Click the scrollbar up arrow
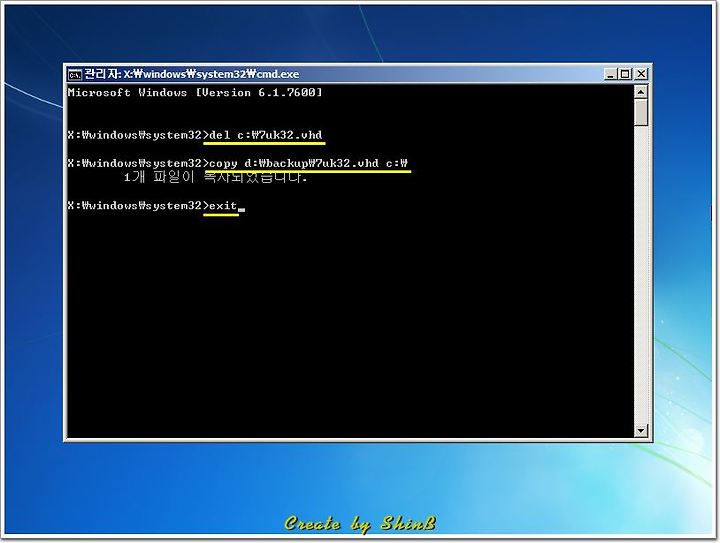 coord(641,92)
